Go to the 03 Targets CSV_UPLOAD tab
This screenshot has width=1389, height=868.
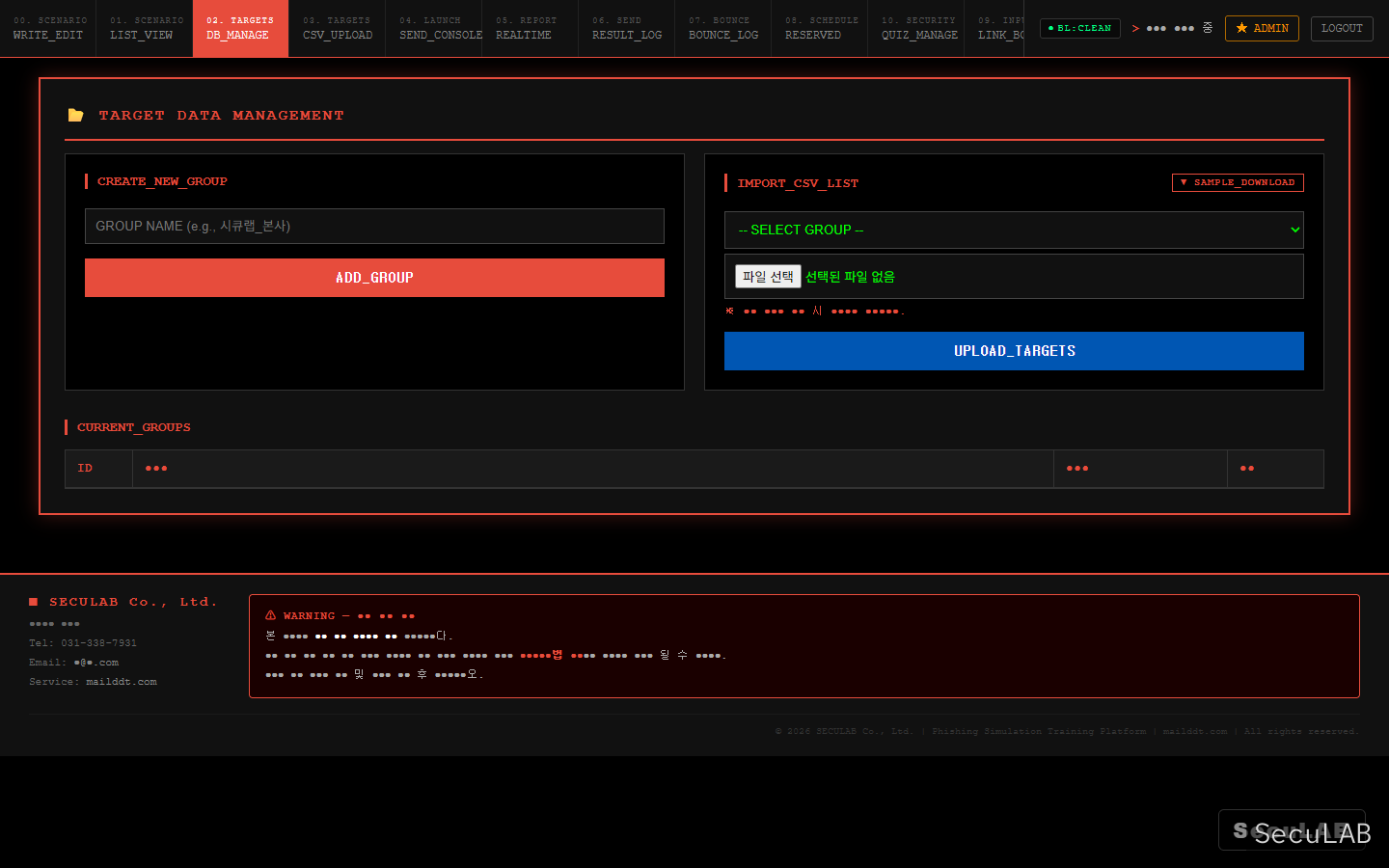tap(338, 28)
